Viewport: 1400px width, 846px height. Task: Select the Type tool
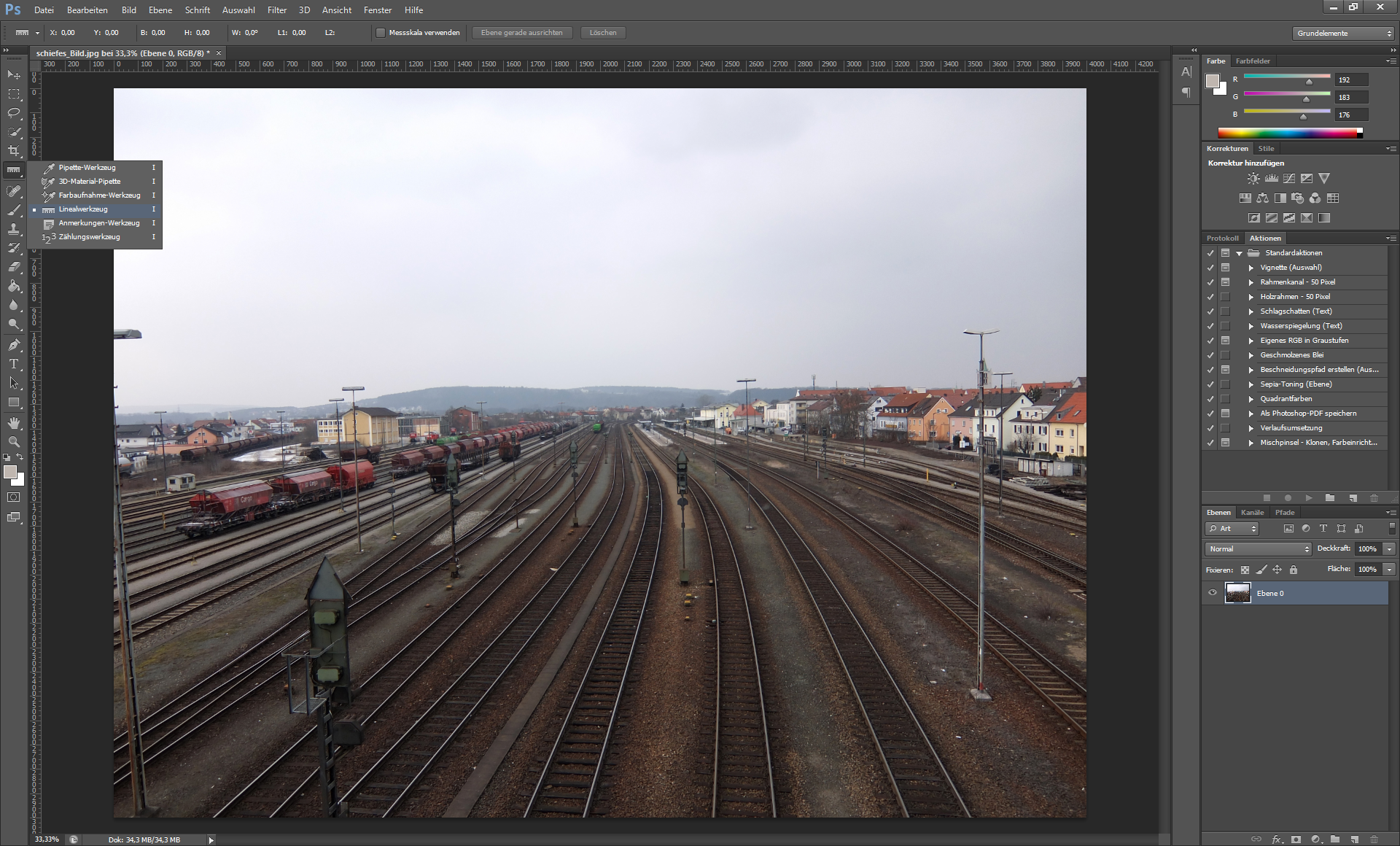coord(14,364)
